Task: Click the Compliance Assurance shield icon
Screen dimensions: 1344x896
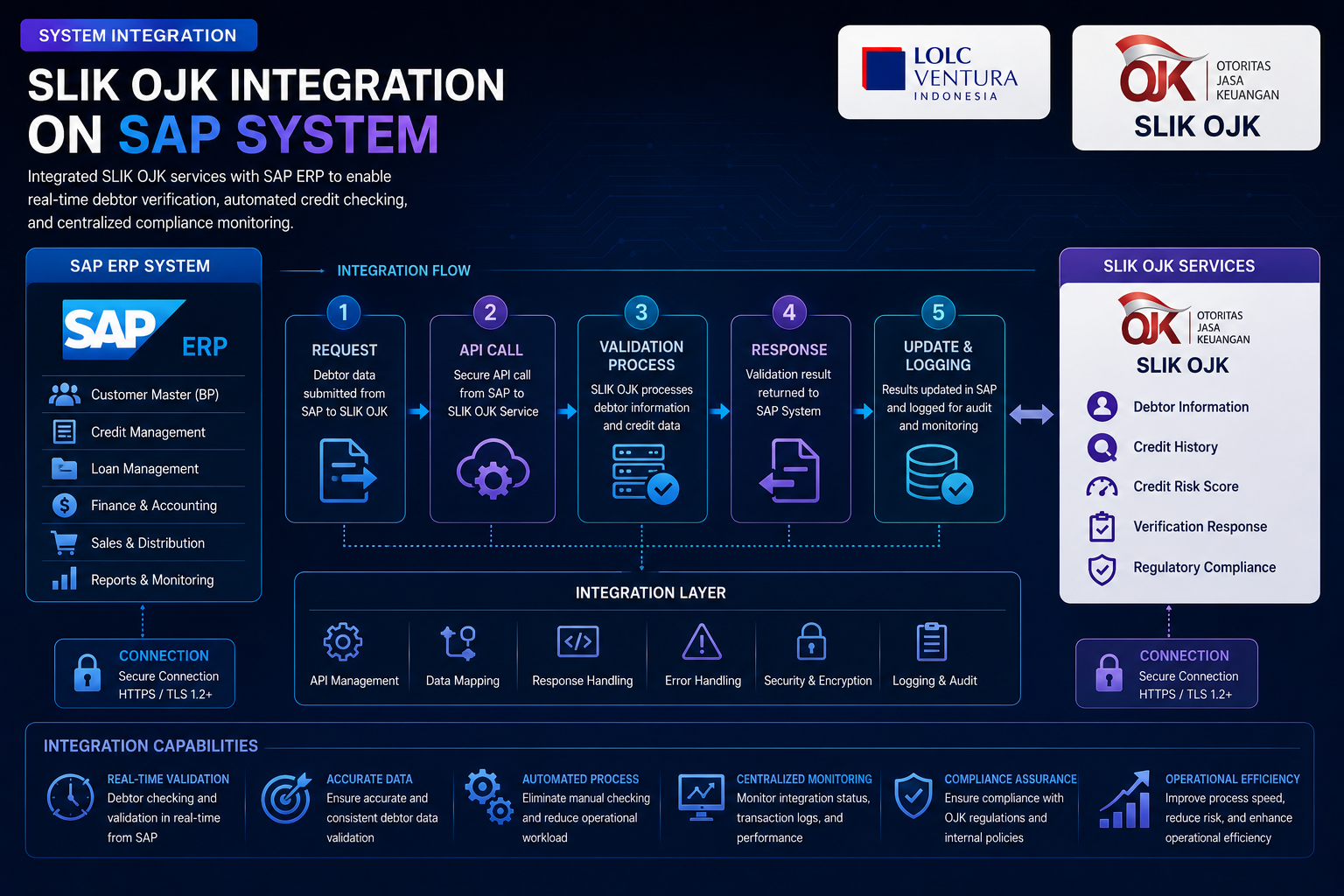Action: pyautogui.click(x=913, y=795)
